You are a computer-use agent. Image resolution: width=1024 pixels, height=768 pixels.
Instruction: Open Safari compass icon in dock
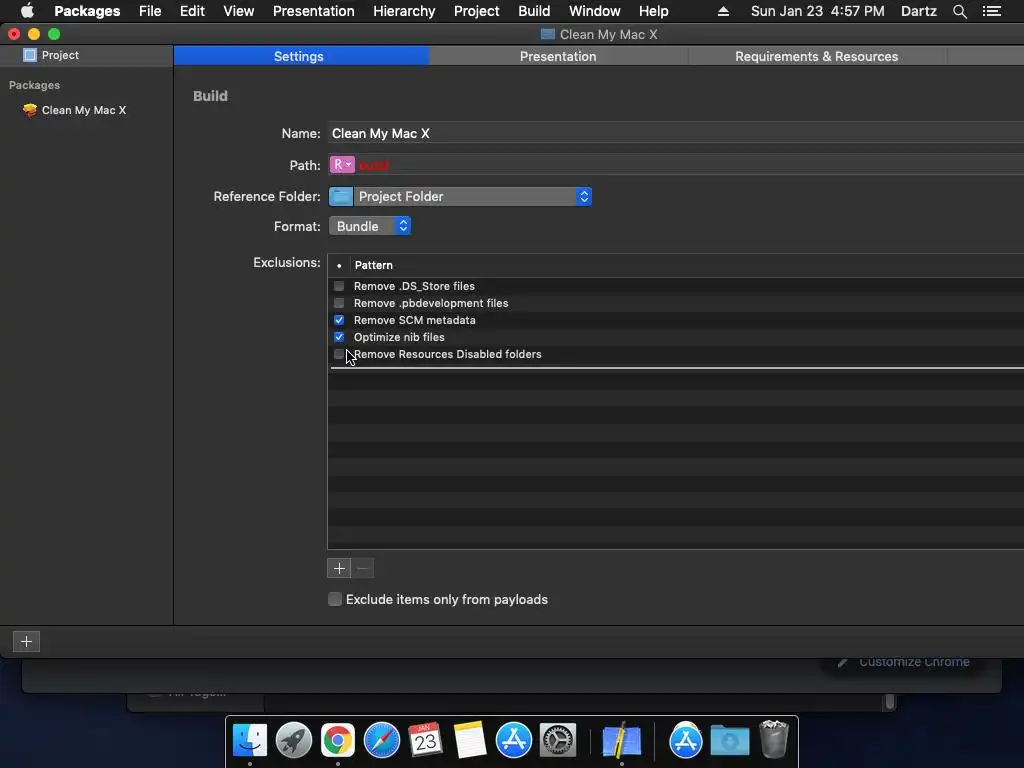tap(381, 741)
